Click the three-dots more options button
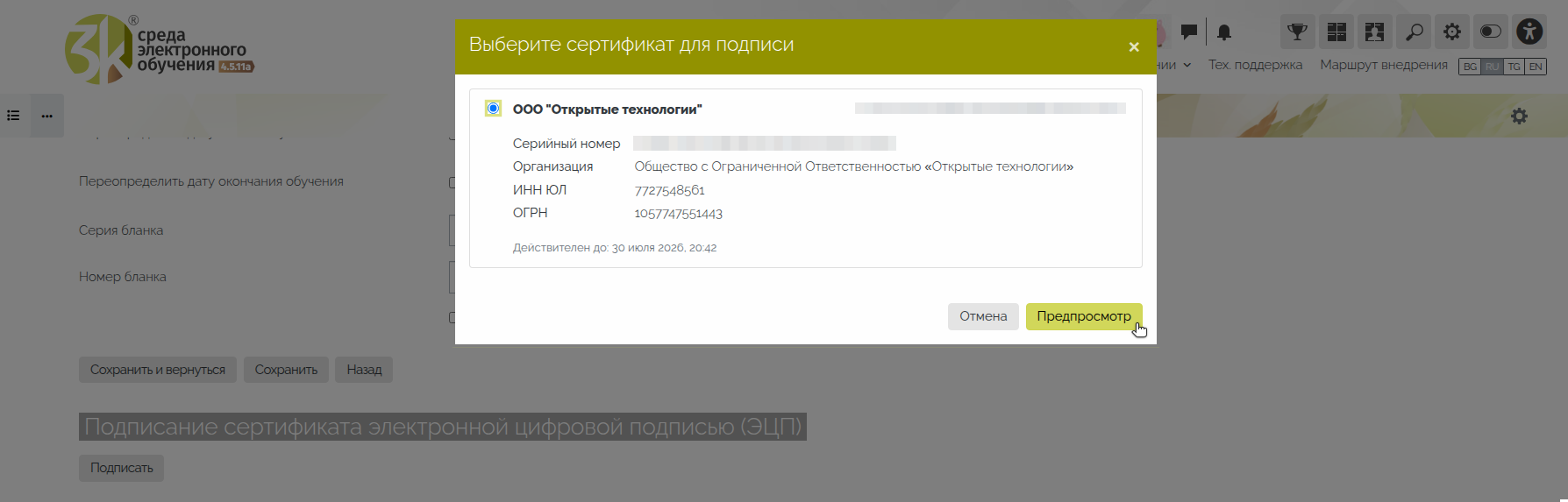This screenshot has height=502, width=1568. click(47, 116)
